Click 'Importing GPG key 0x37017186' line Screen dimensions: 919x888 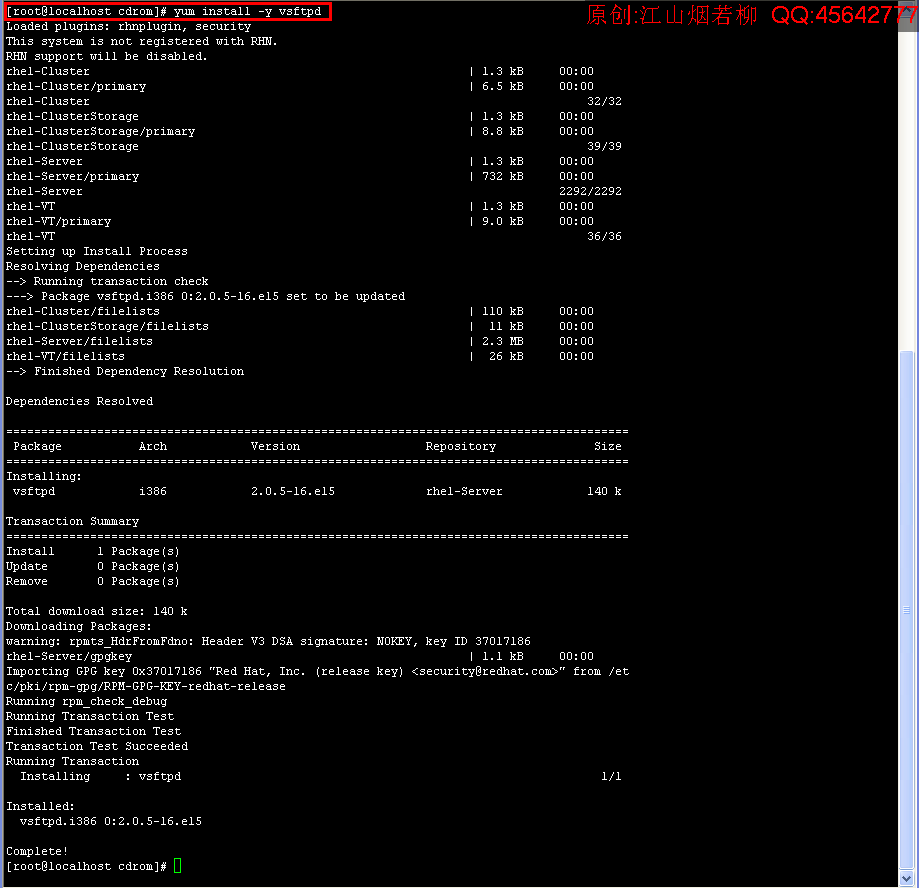[317, 672]
